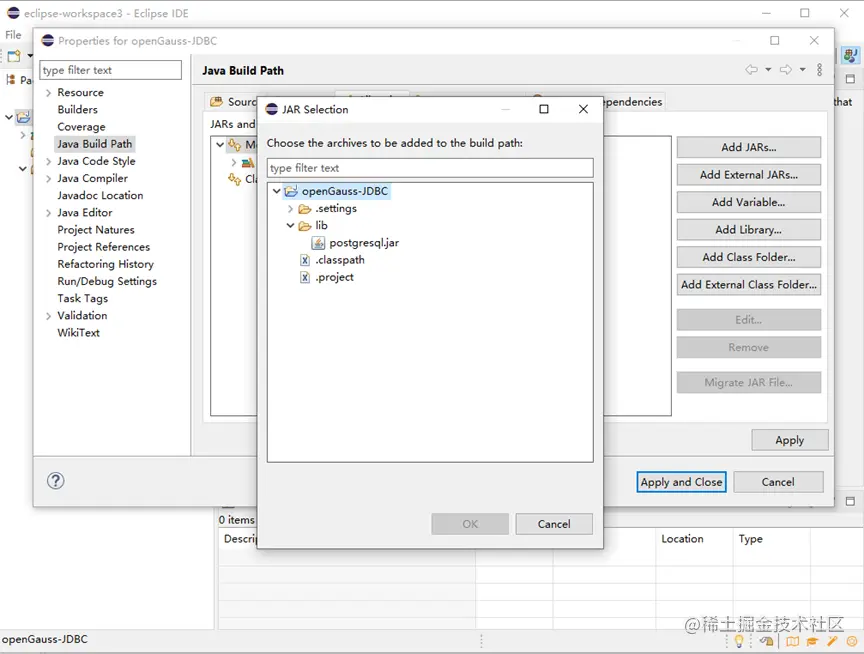This screenshot has height=654, width=864.
Task: Go forward with the Properties forward arrow
Action: (786, 69)
